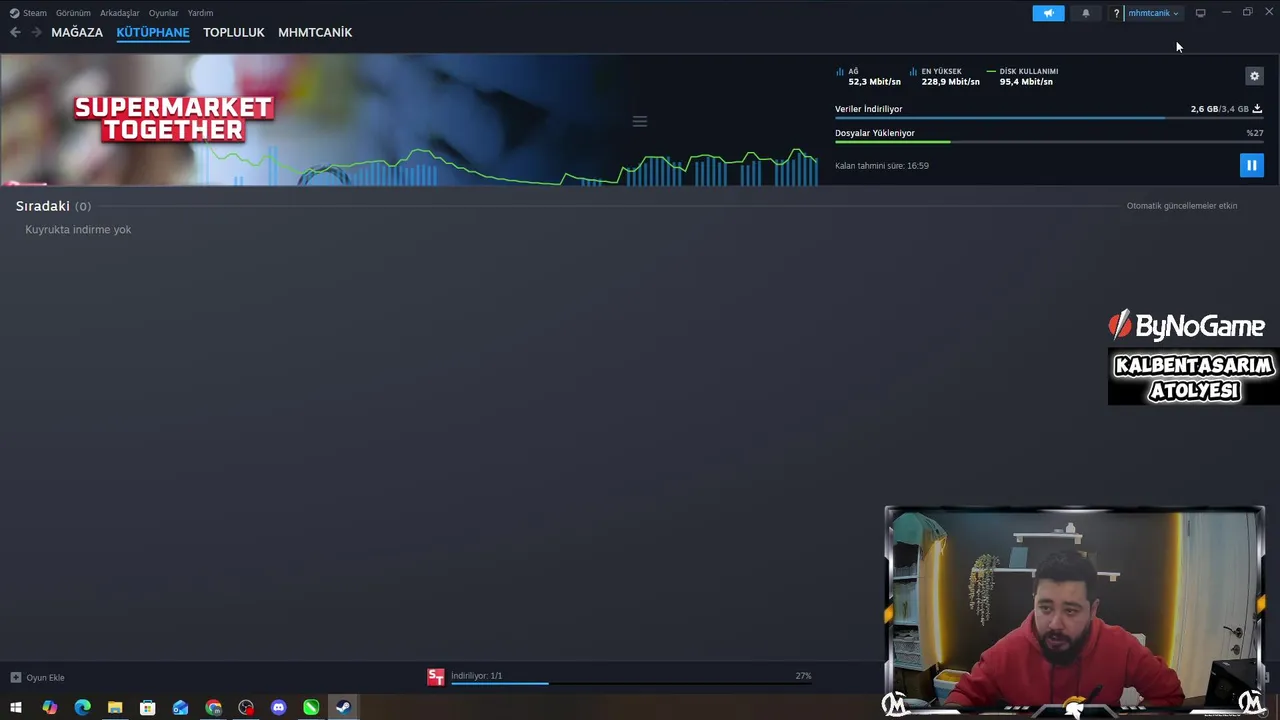Open the Oyunlar menu
This screenshot has height=720, width=1280.
pos(163,13)
